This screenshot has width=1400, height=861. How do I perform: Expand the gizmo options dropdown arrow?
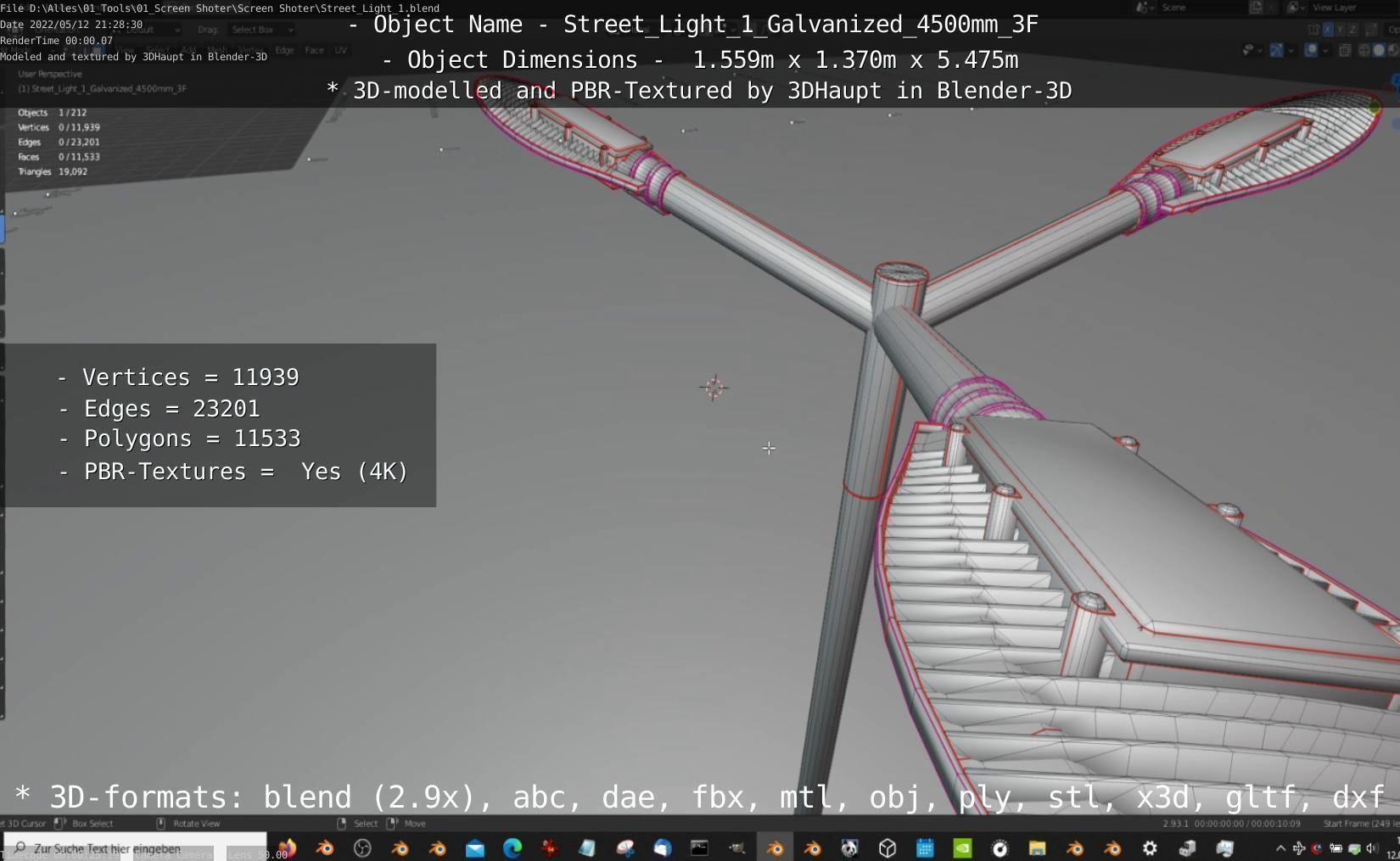[x=1290, y=50]
